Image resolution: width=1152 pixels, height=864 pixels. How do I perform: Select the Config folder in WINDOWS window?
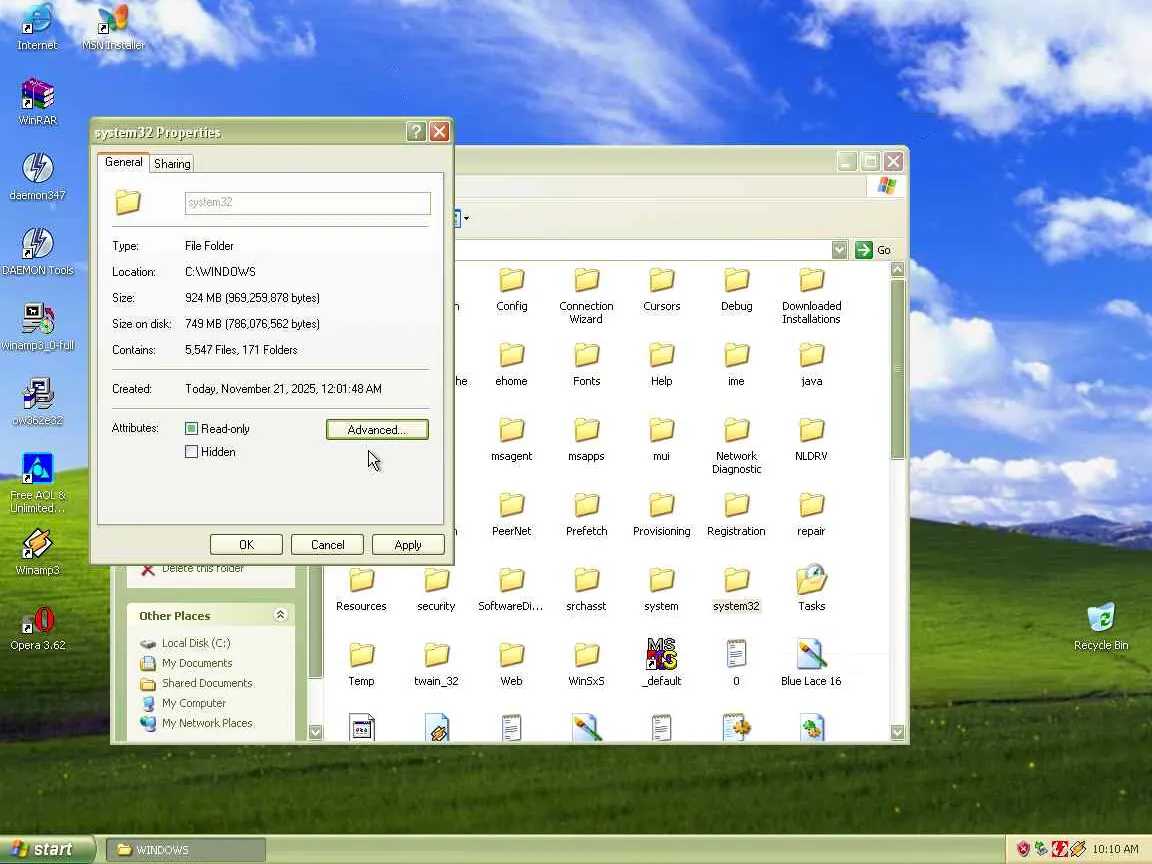(511, 290)
